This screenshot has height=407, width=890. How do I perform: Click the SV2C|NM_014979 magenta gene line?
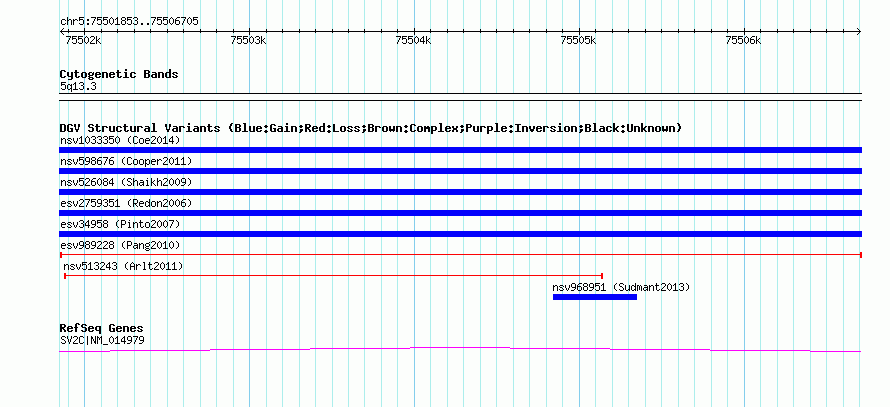[460, 350]
